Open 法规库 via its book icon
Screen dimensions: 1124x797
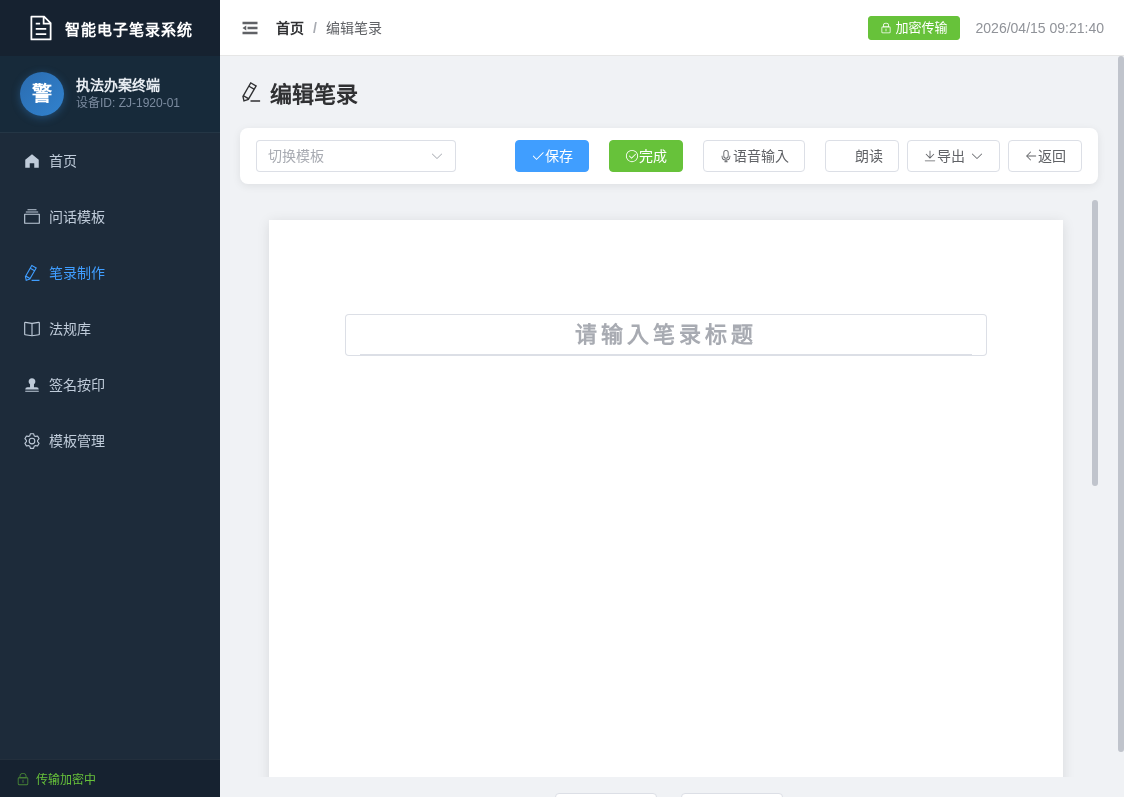point(31,329)
